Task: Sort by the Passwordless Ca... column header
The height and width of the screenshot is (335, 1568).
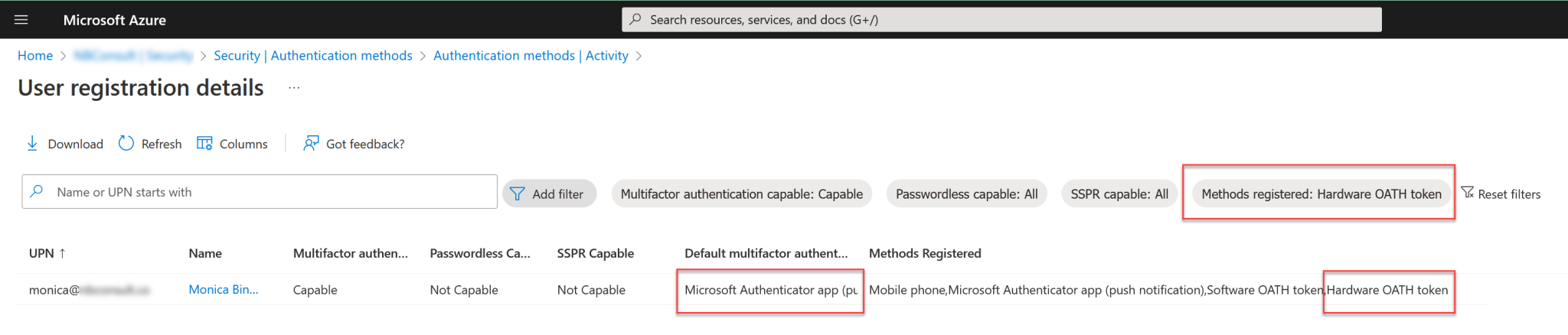Action: pyautogui.click(x=480, y=253)
